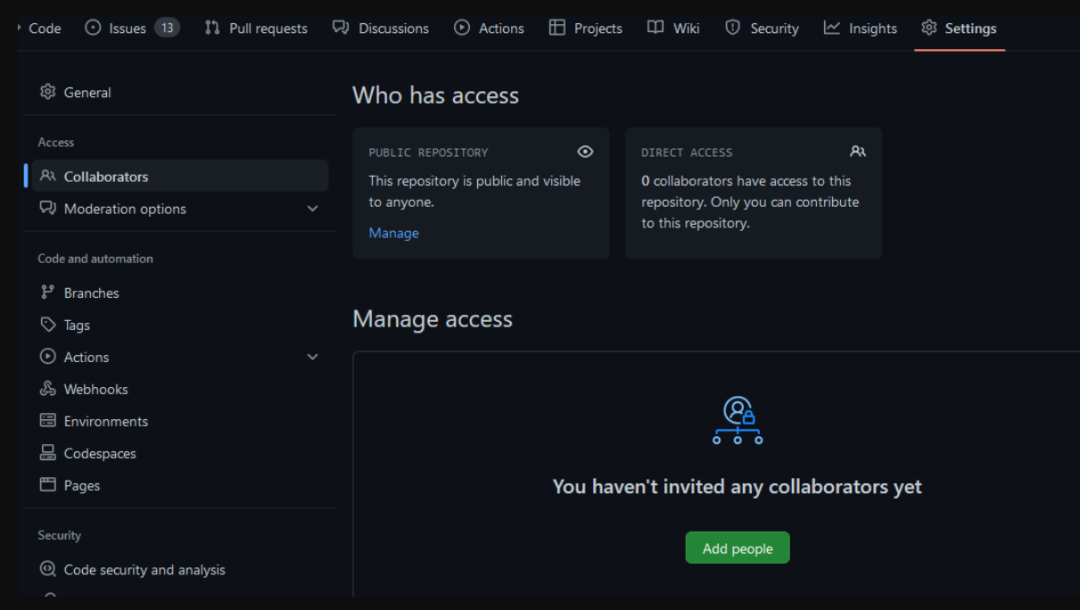Screen dimensions: 1080x610
Task: Click the "Manage access" heading
Action: point(433,319)
